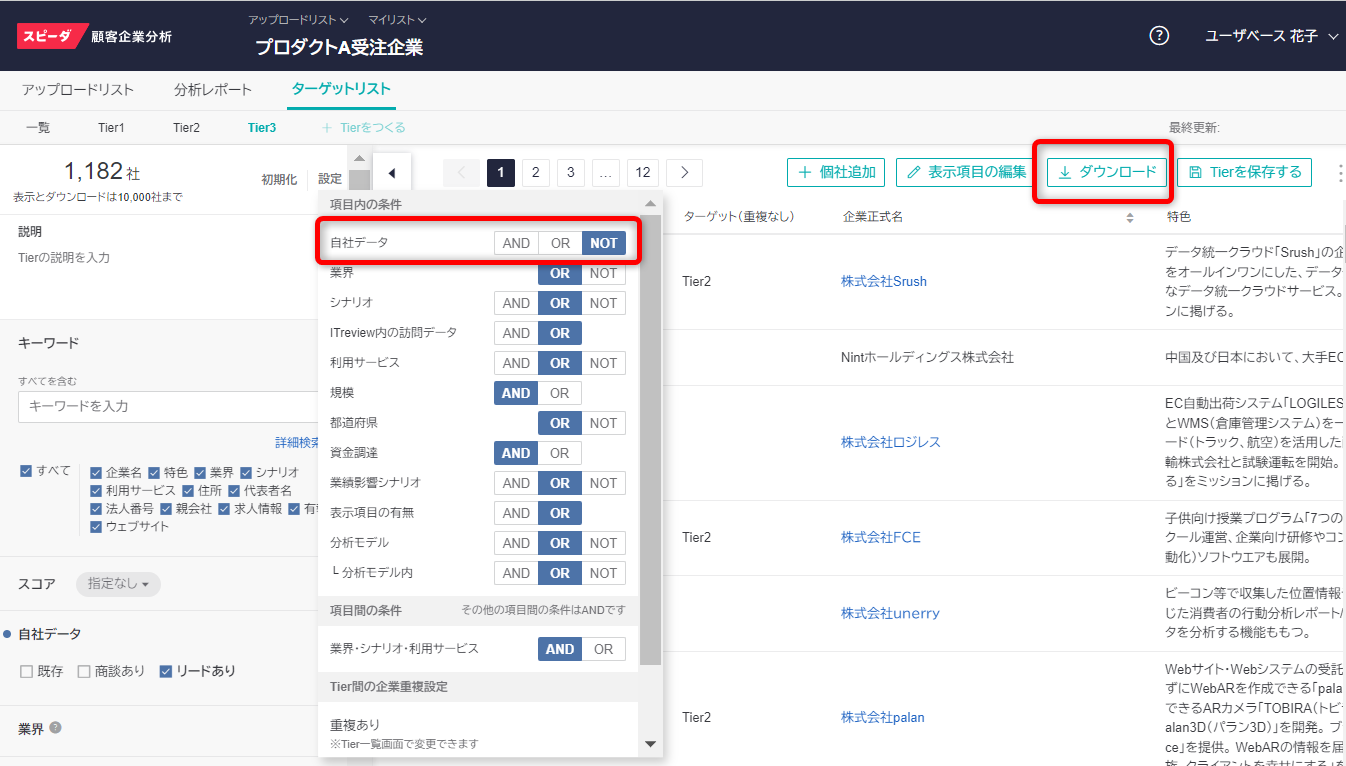Open the アップロードリスト dropdown in header
1346x766 pixels.
tap(298, 20)
